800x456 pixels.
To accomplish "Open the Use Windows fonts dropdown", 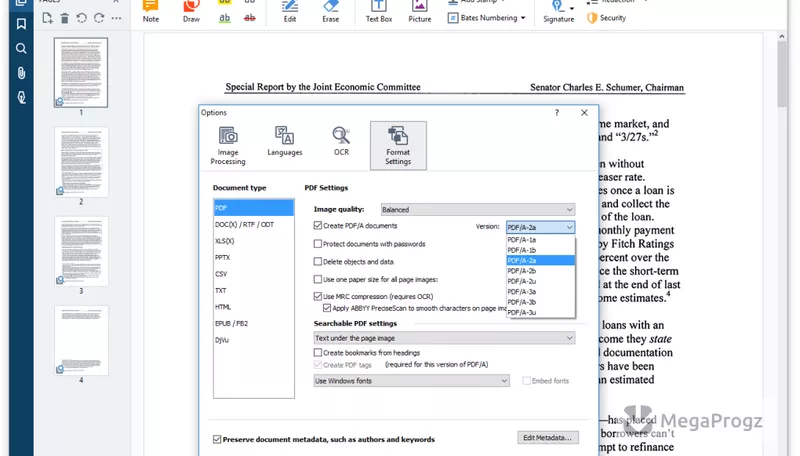I will tap(411, 381).
